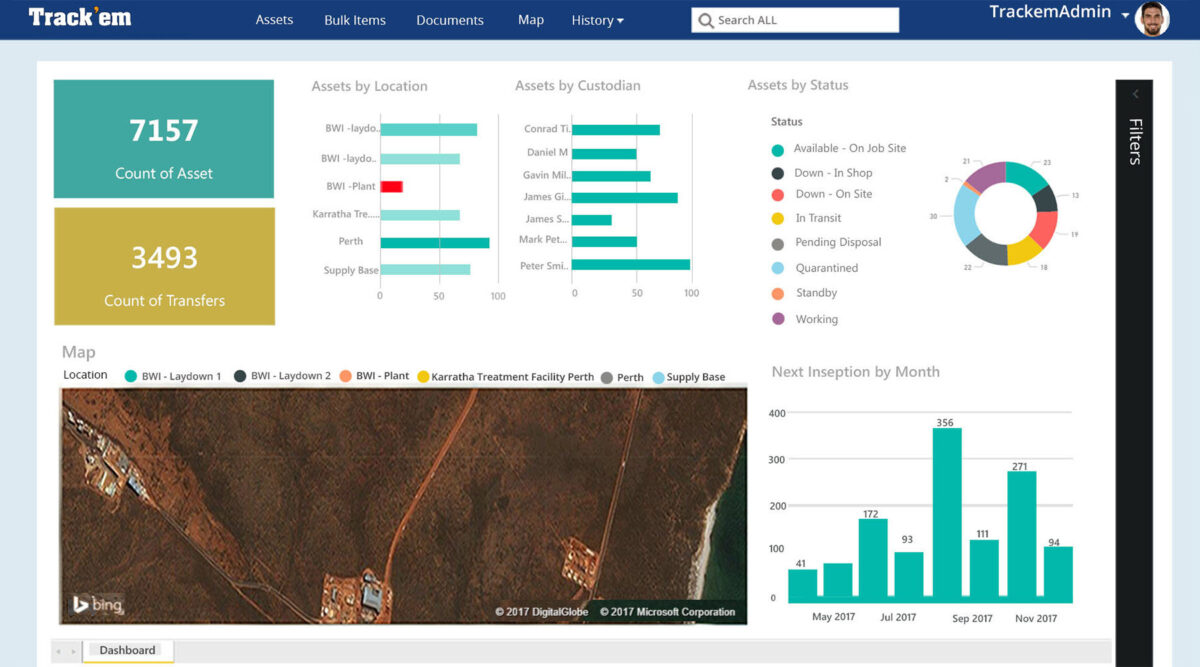Click next sheet arrow beside Dashboard tab
This screenshot has height=667, width=1200.
click(x=73, y=651)
